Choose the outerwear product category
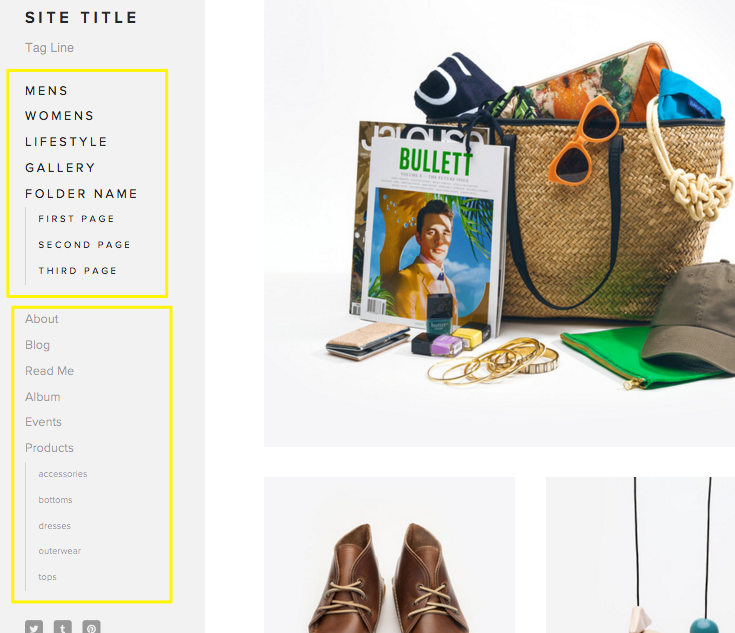Viewport: 735px width, 633px height. pyautogui.click(x=60, y=551)
